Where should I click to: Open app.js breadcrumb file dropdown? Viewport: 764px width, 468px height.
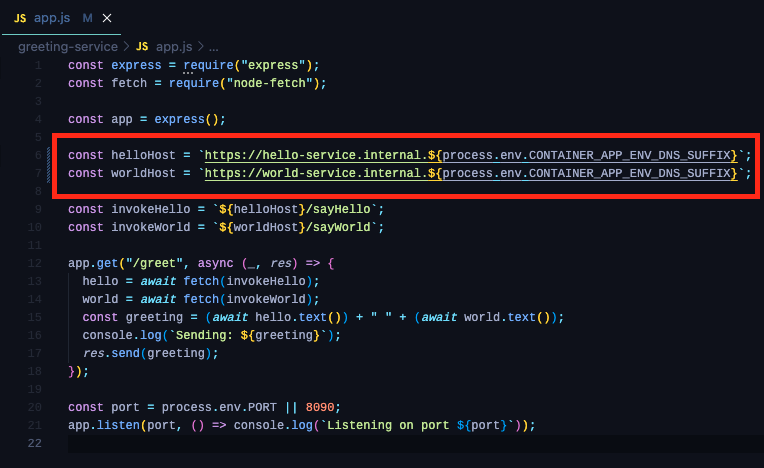pos(174,46)
